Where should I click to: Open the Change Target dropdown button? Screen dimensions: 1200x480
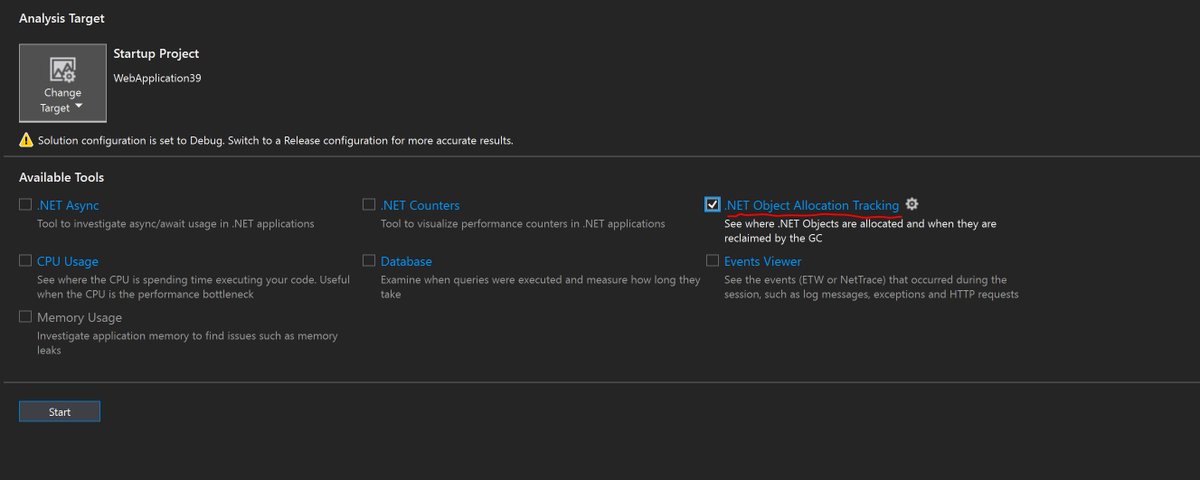coord(63,83)
